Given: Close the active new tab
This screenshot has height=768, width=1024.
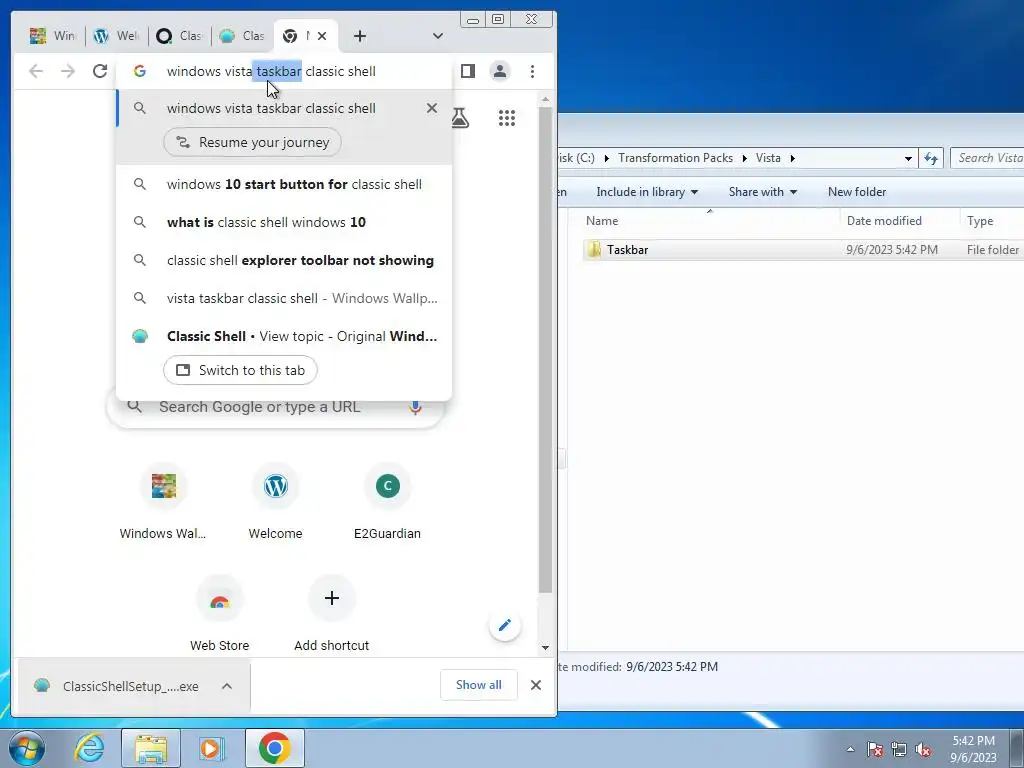Looking at the screenshot, I should 322,36.
